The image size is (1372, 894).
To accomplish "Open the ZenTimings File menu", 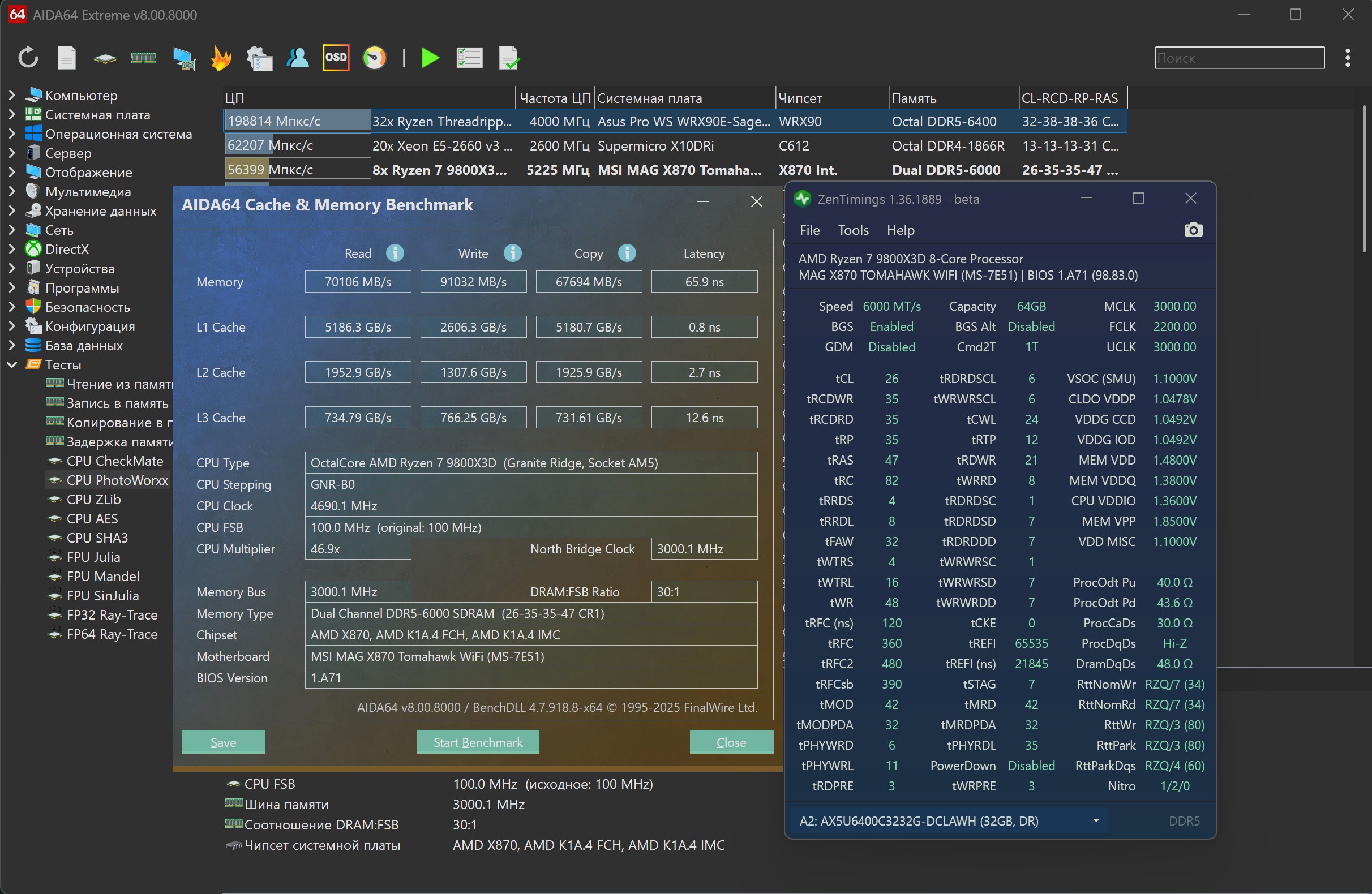I will [809, 230].
